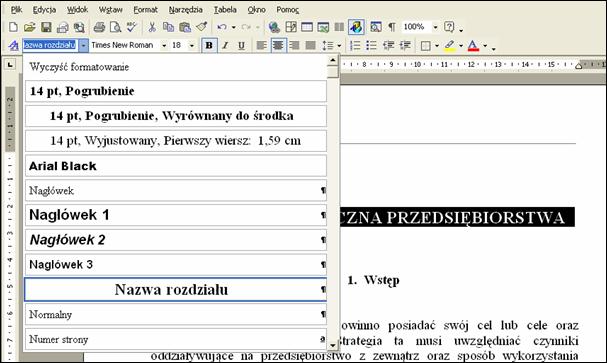This screenshot has width=607, height=363.
Task: Apply red font color
Action: pos(473,46)
